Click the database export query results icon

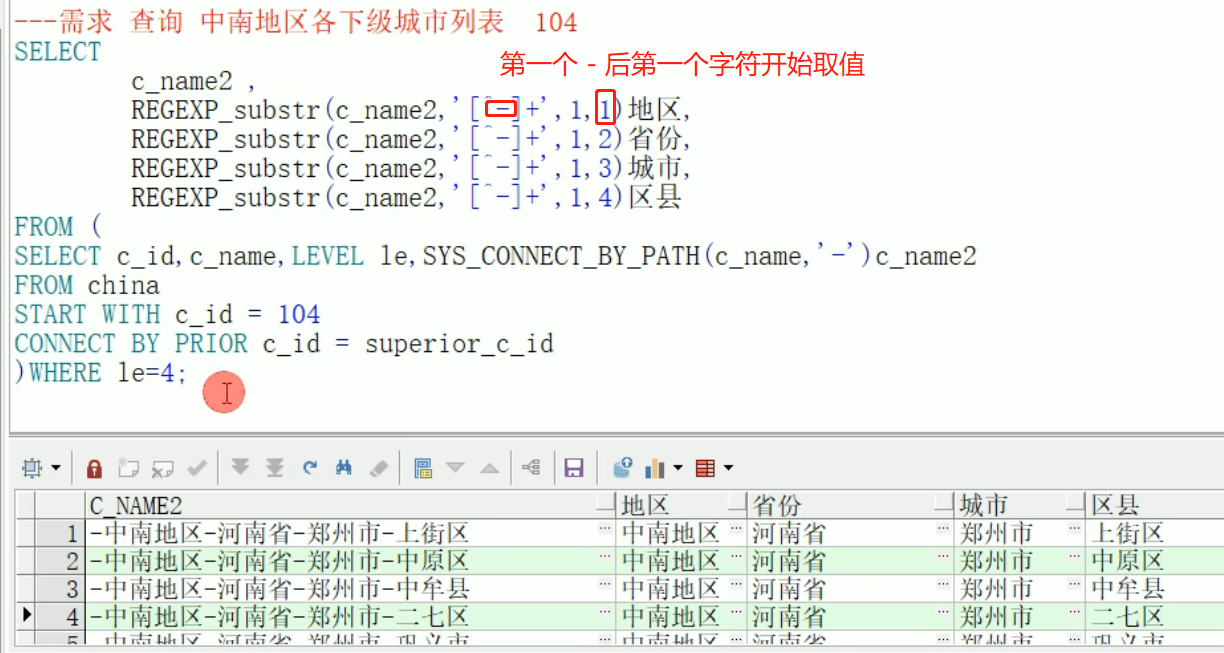(622, 467)
